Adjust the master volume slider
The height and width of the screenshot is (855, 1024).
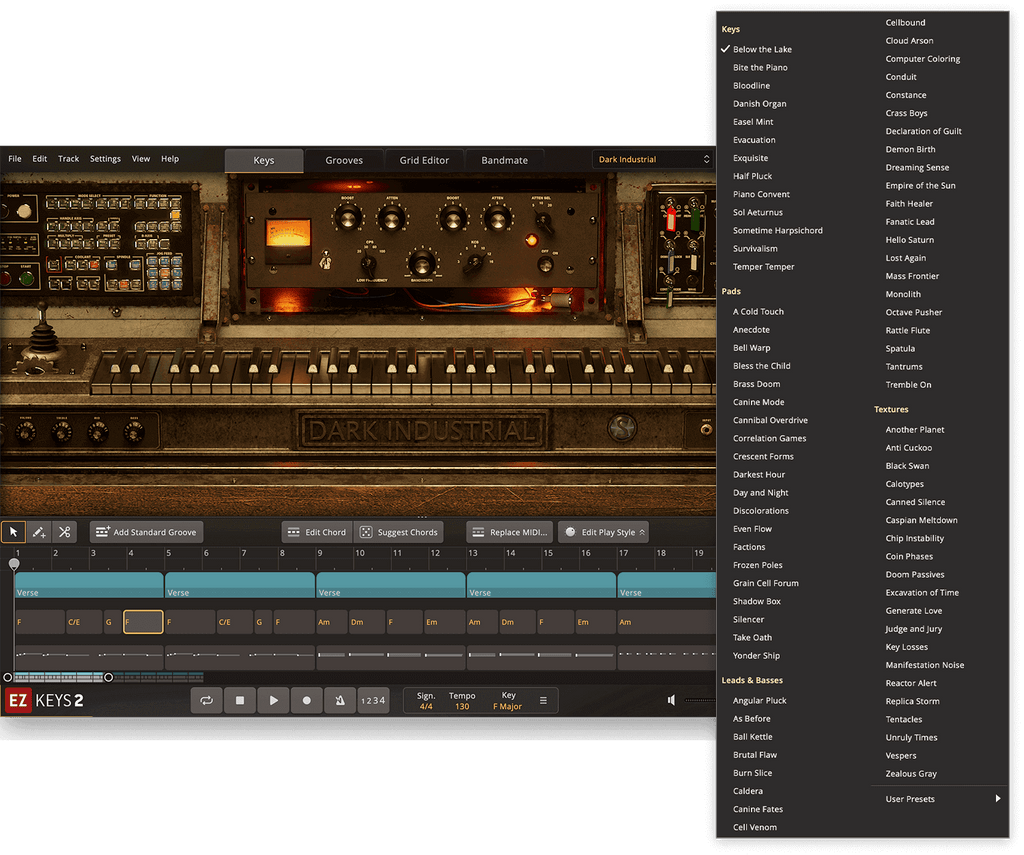(x=700, y=700)
